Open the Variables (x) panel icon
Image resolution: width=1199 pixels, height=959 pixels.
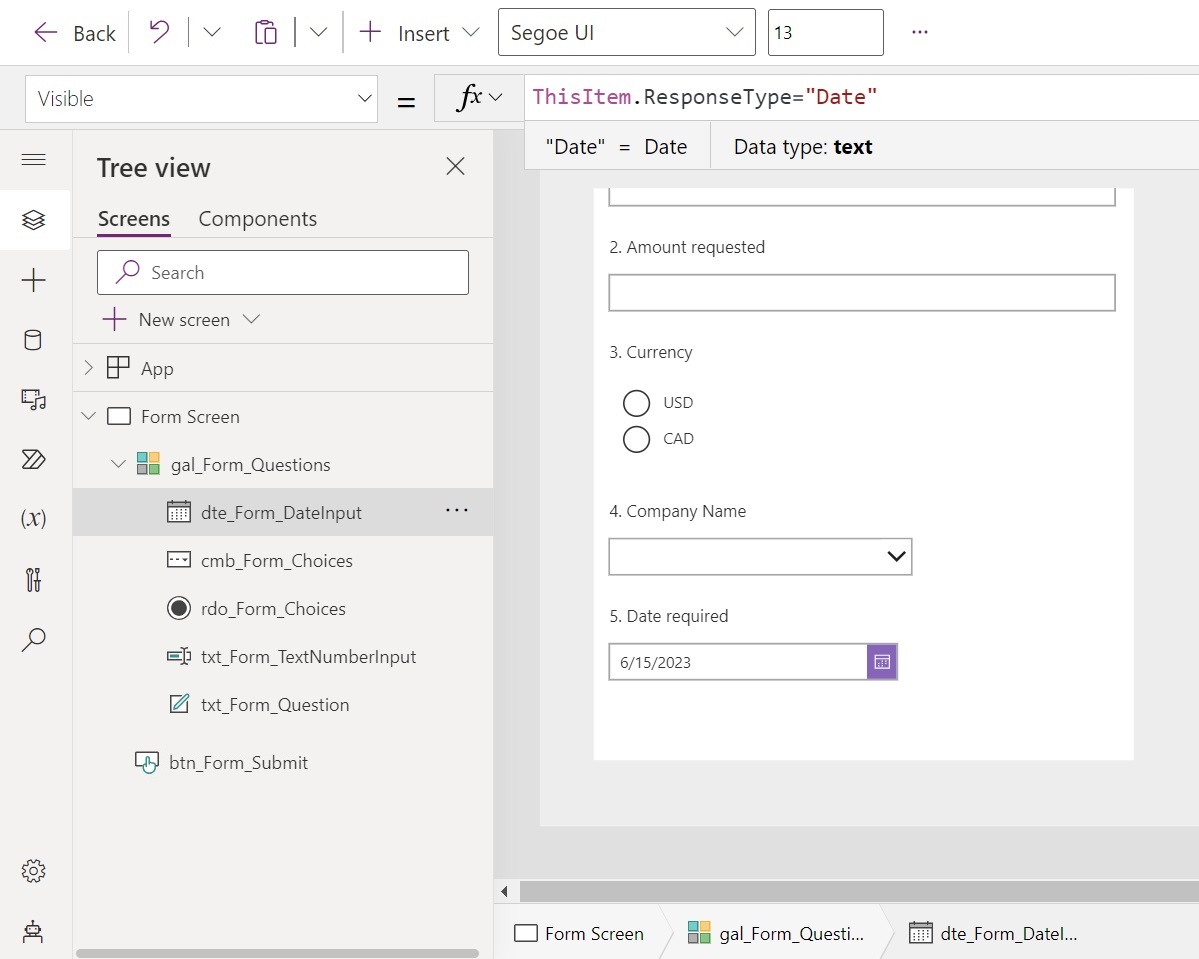point(33,518)
